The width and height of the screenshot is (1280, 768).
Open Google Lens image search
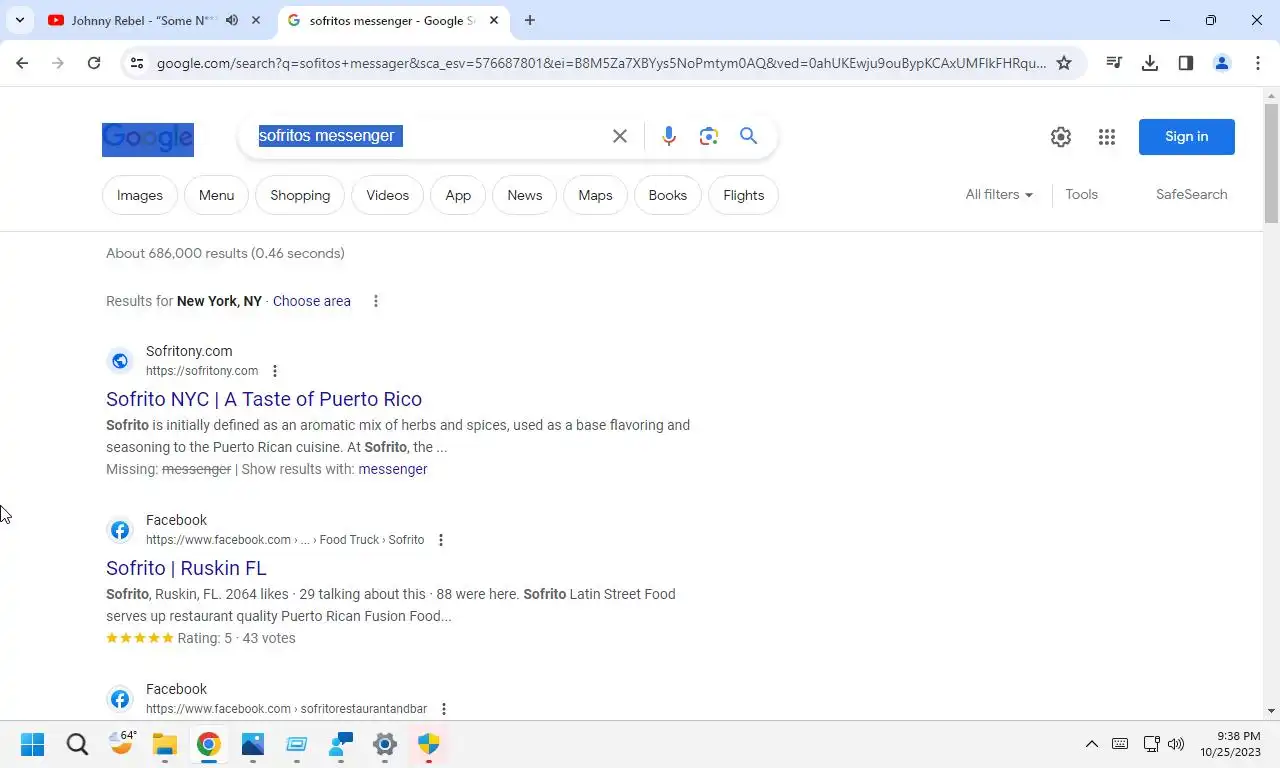[709, 136]
